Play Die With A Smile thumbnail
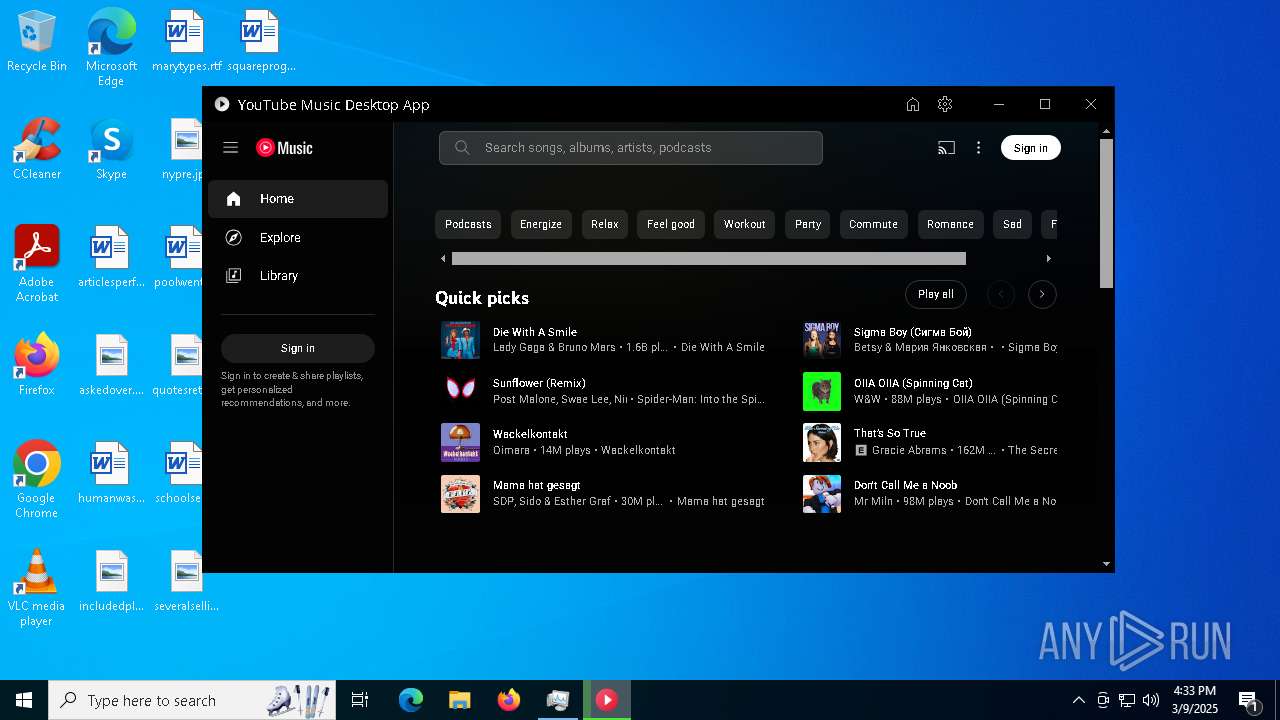This screenshot has width=1280, height=720. [460, 340]
